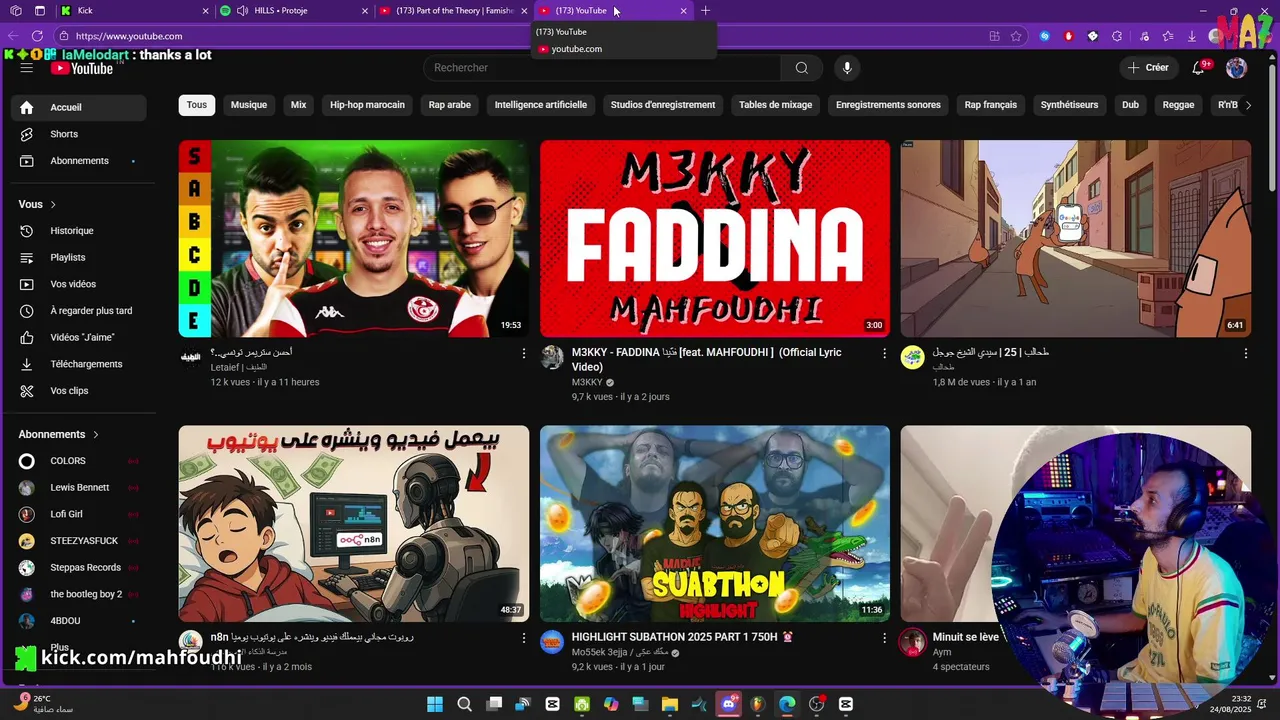Select Tables de mixage chip
Image resolution: width=1280 pixels, height=720 pixels.
point(775,105)
